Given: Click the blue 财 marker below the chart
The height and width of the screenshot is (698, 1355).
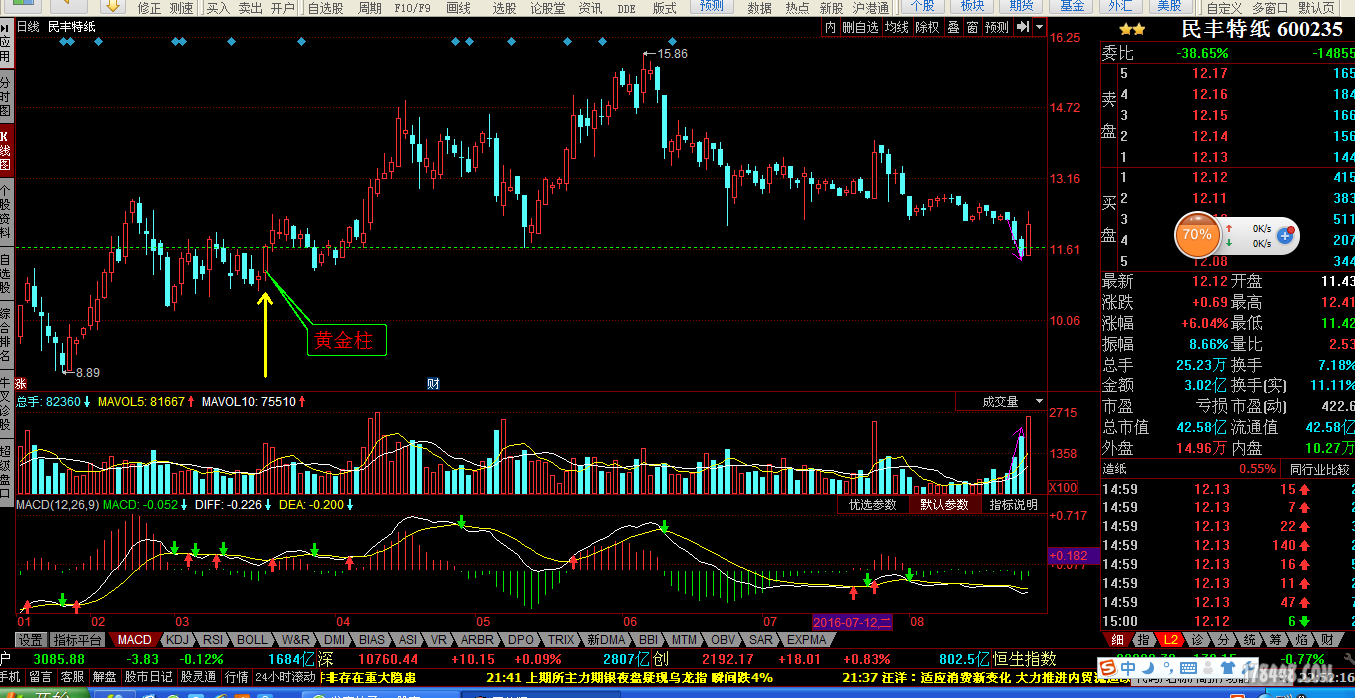Looking at the screenshot, I should [433, 383].
